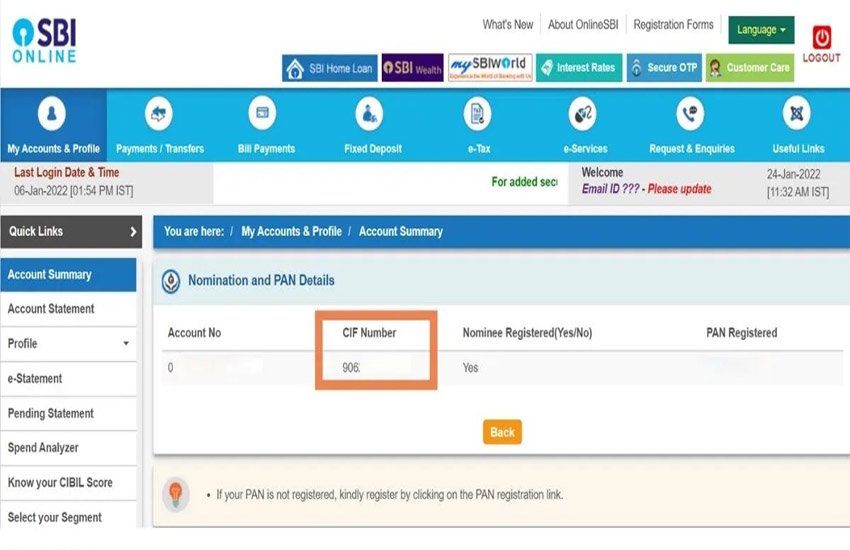Open Spend Analyzer from sidebar

(43, 448)
